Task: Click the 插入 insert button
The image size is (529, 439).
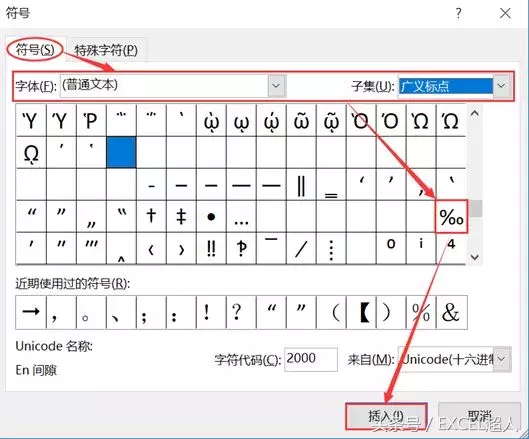Action: [386, 416]
